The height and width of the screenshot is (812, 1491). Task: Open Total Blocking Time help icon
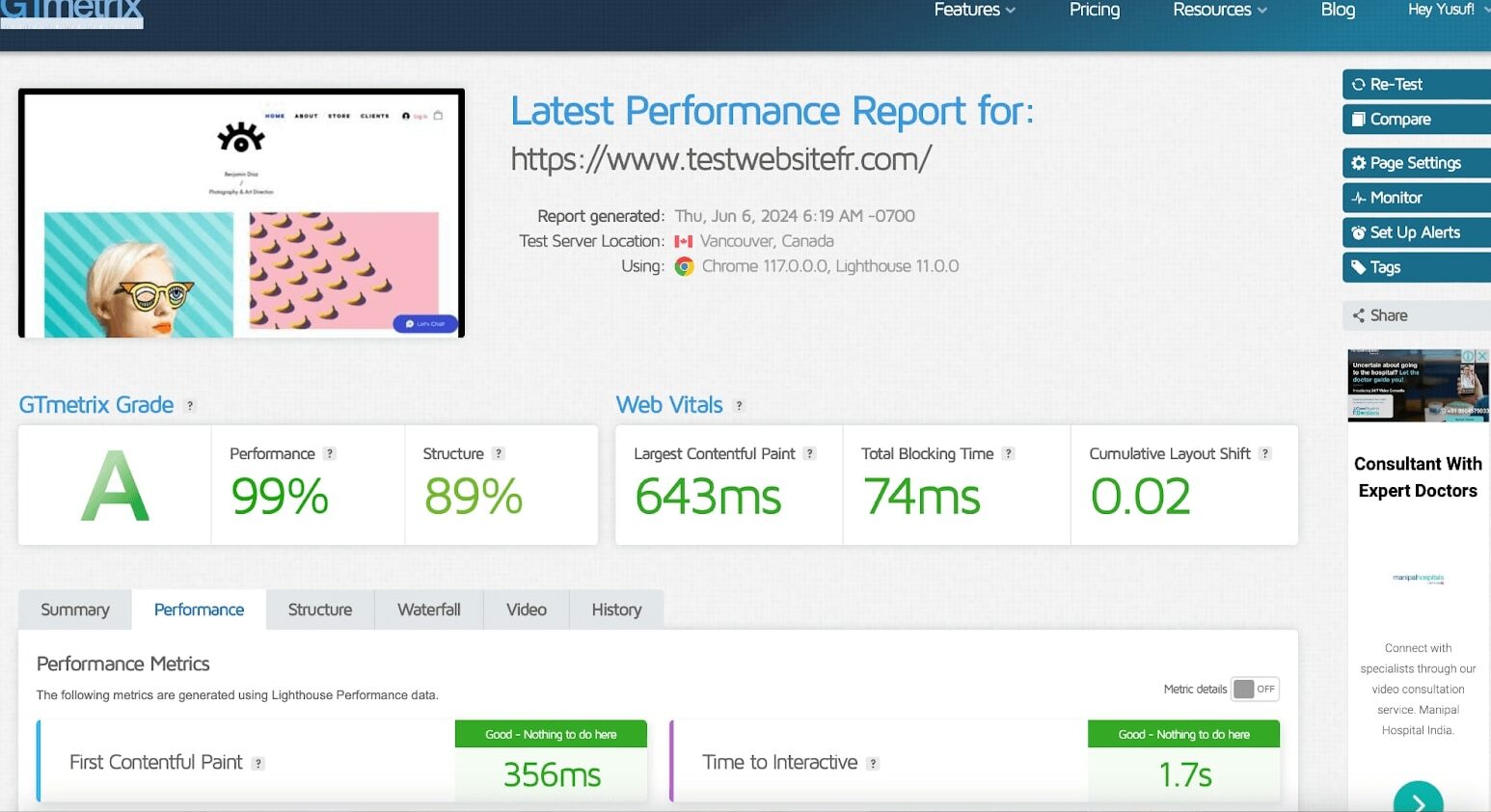[x=1008, y=453]
